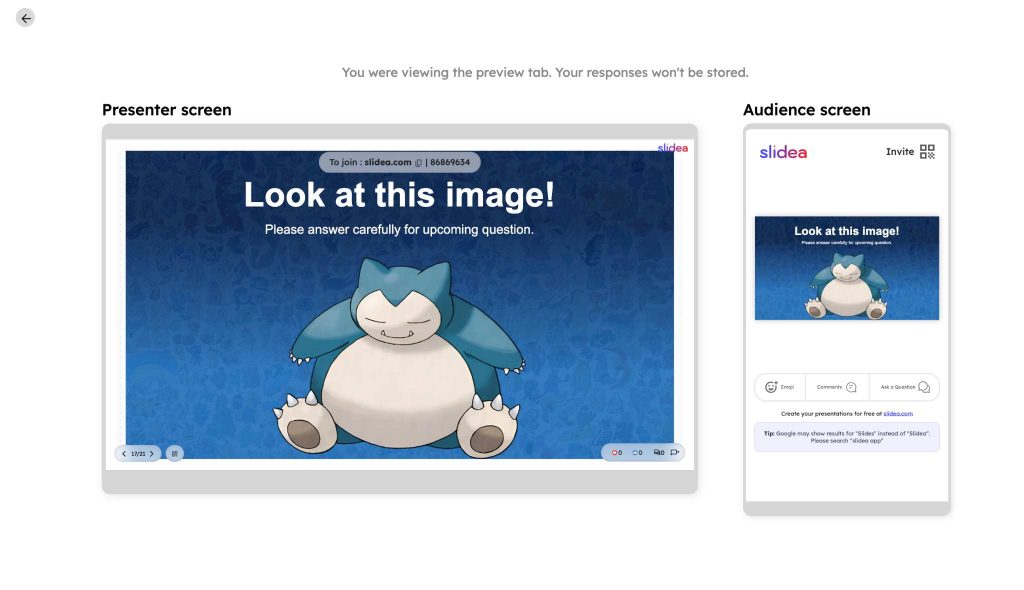Click the Snorlax image on presenter slide

click(x=399, y=358)
